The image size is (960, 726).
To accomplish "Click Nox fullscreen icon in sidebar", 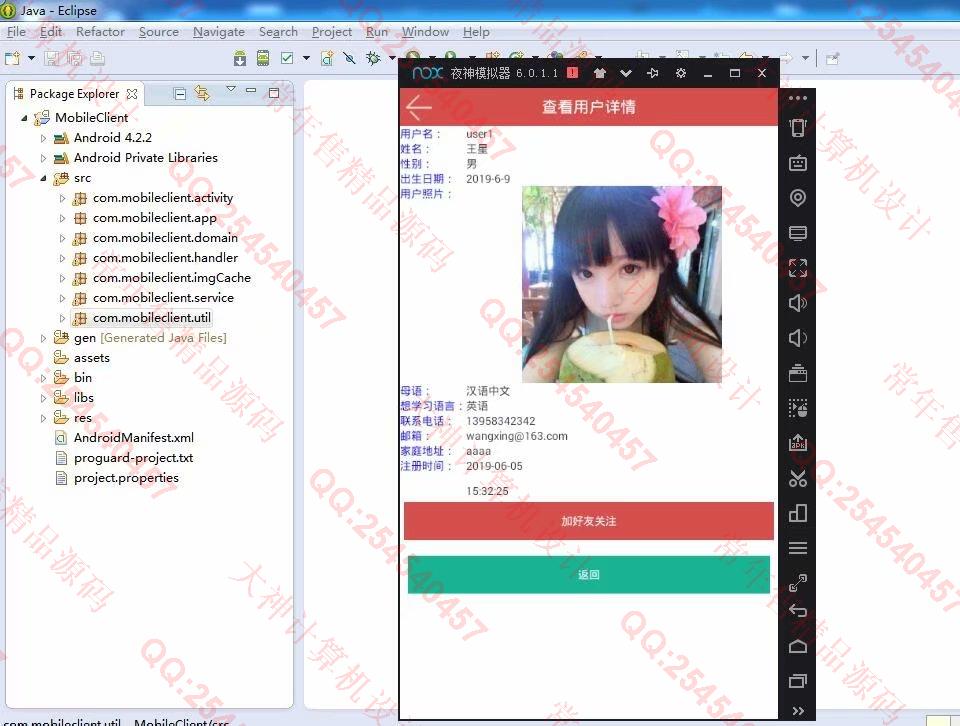I will (798, 268).
